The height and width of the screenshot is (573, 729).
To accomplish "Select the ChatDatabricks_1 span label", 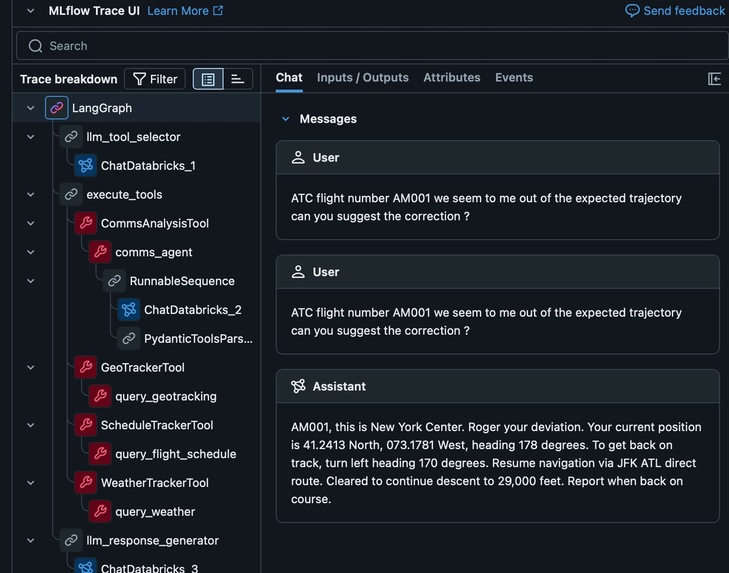I will [x=148, y=166].
